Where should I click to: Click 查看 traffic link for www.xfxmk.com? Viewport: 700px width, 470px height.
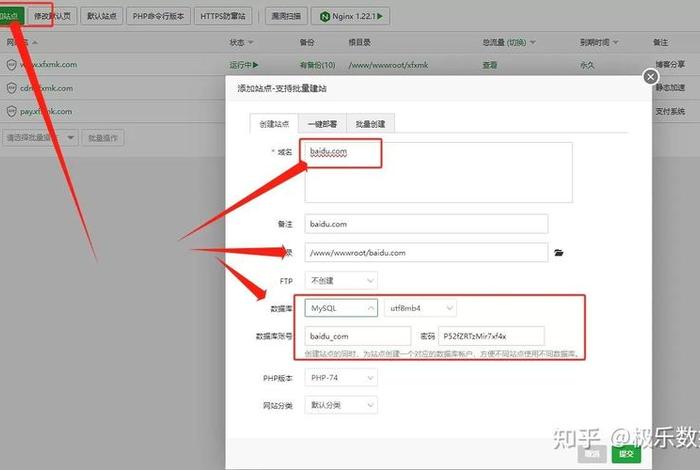click(x=490, y=65)
